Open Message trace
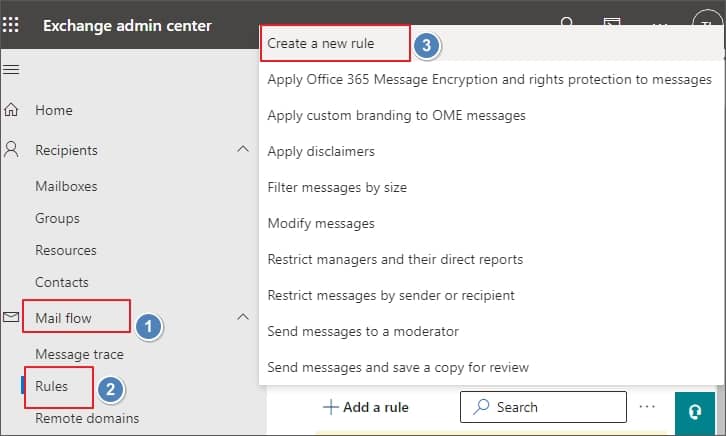This screenshot has width=726, height=436. click(80, 354)
